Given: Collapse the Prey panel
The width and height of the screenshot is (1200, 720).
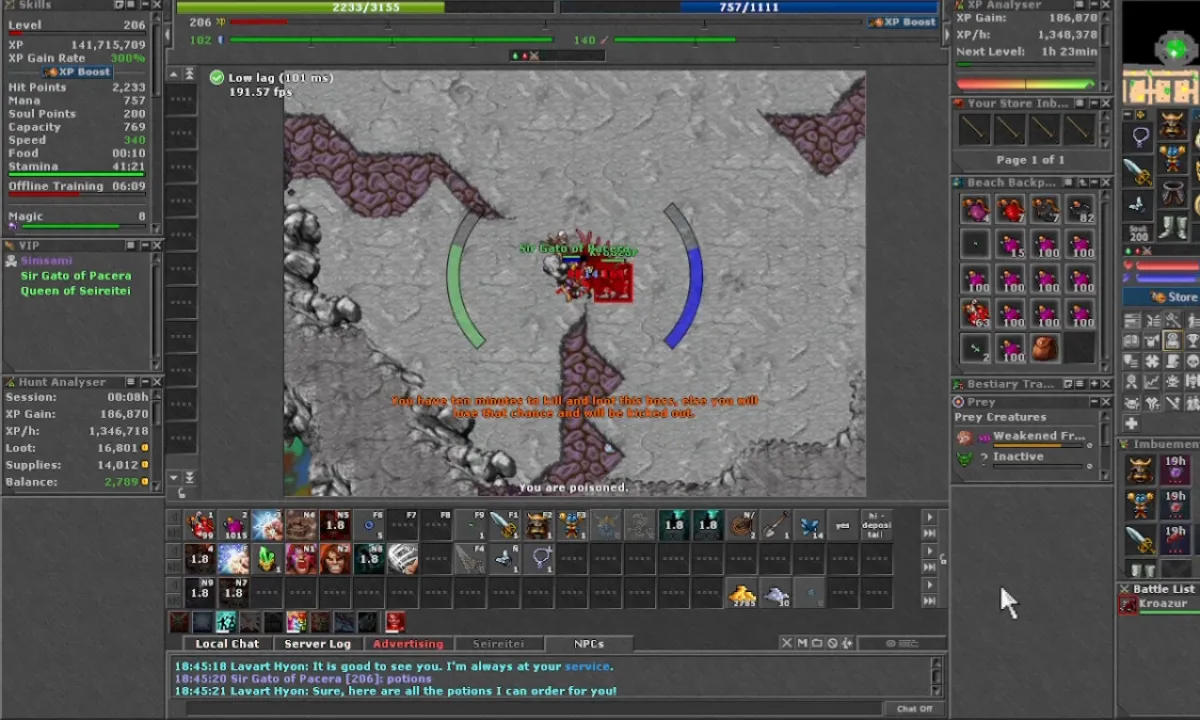Looking at the screenshot, I should [1094, 401].
